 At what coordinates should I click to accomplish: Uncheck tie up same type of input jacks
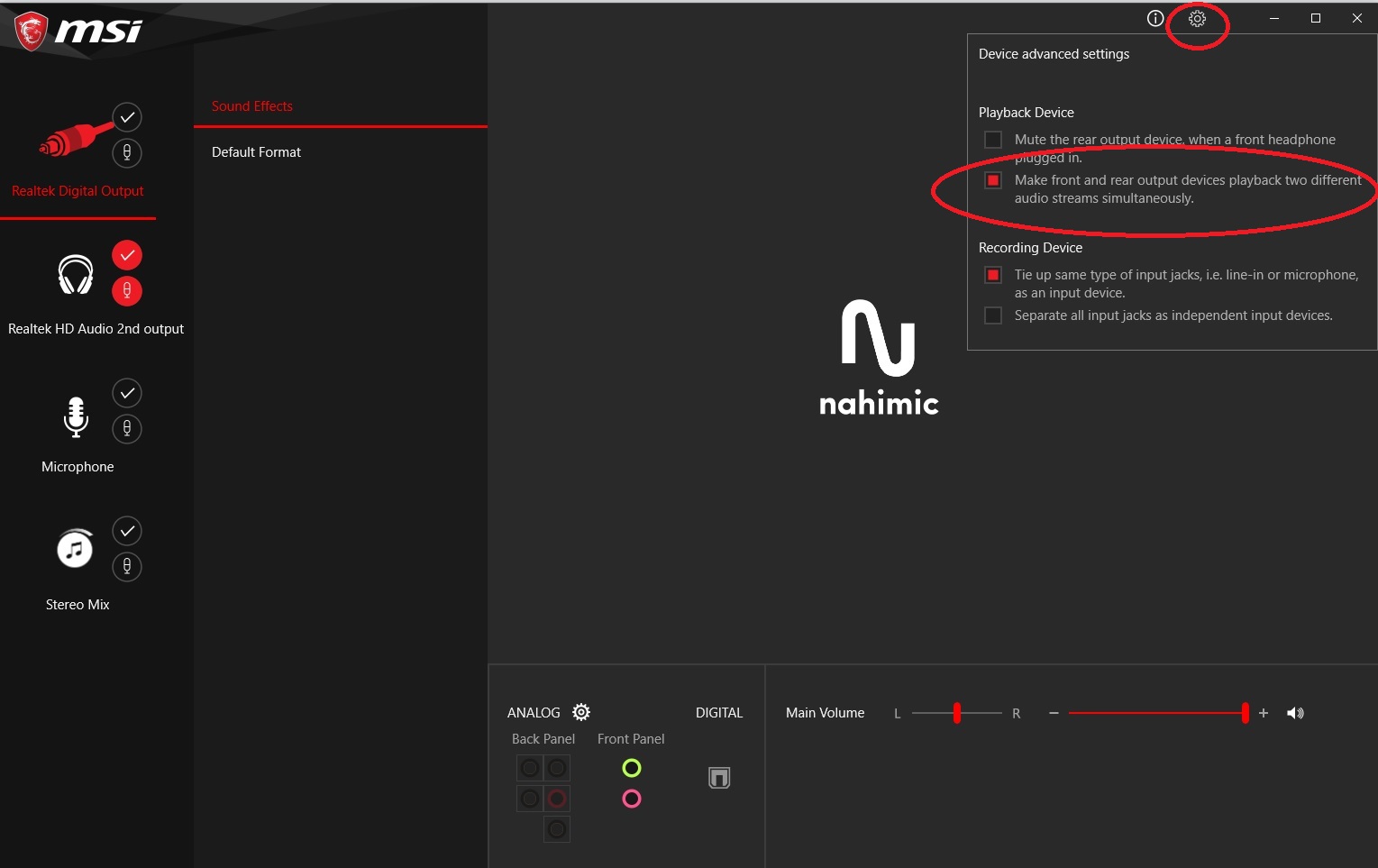click(x=993, y=275)
